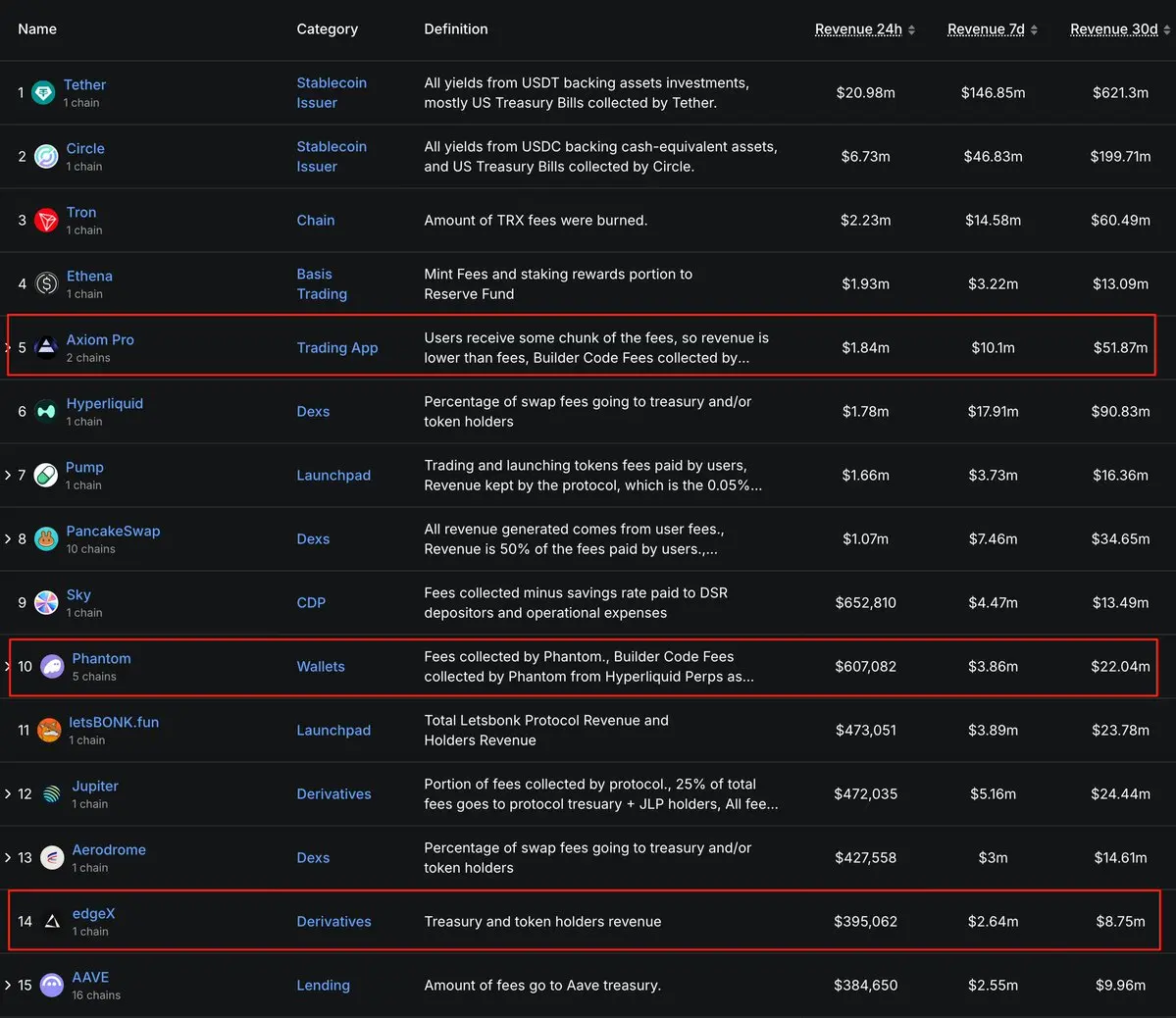Open the edgeX protocol link
The image size is (1176, 1018).
(x=93, y=914)
